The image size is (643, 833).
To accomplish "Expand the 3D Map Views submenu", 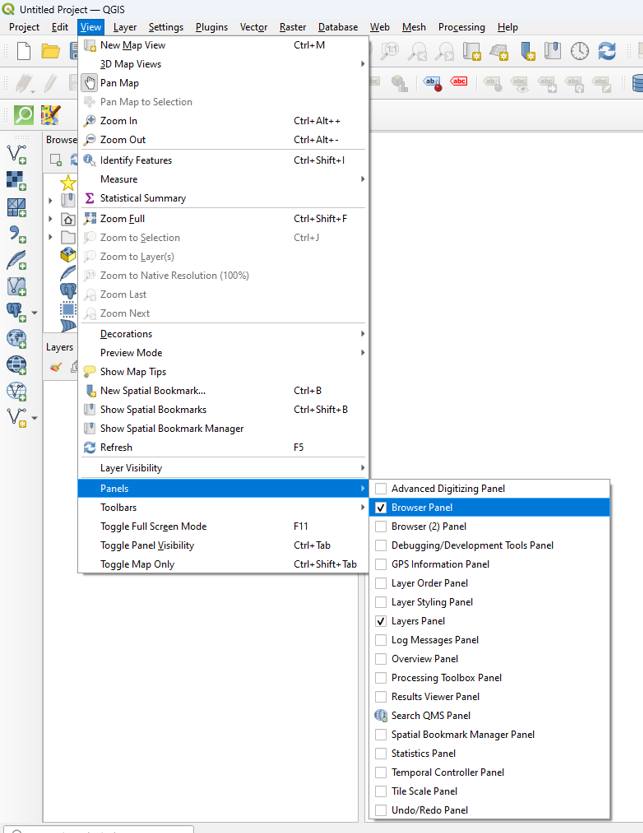I will (x=223, y=64).
